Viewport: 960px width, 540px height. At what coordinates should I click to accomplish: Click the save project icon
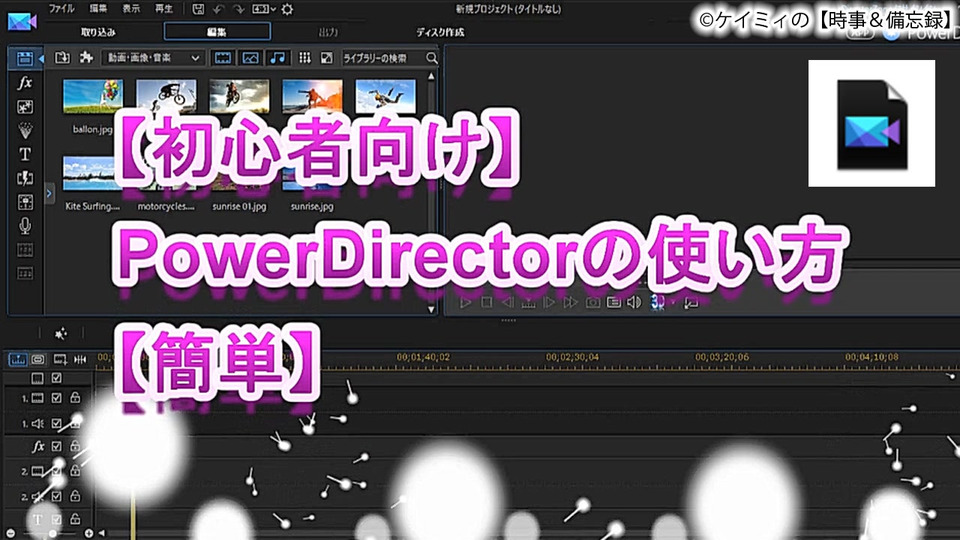(198, 9)
